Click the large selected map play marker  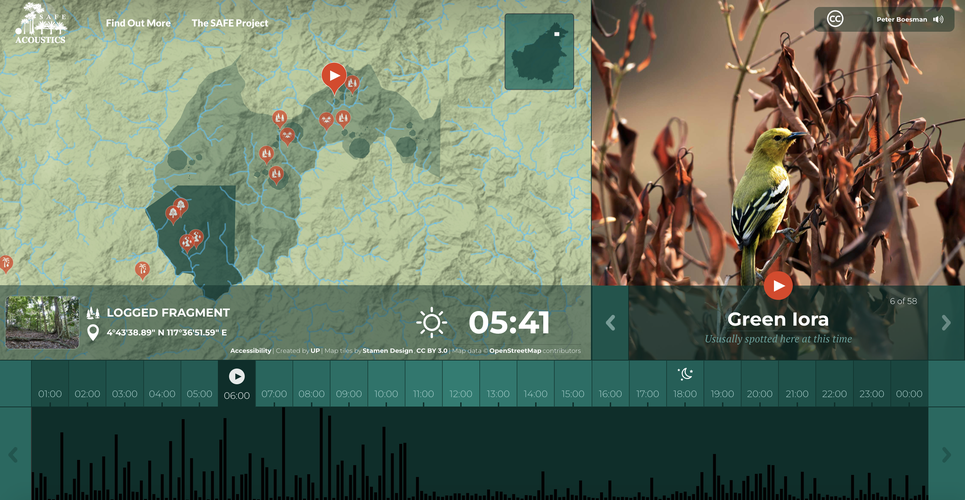(x=333, y=75)
